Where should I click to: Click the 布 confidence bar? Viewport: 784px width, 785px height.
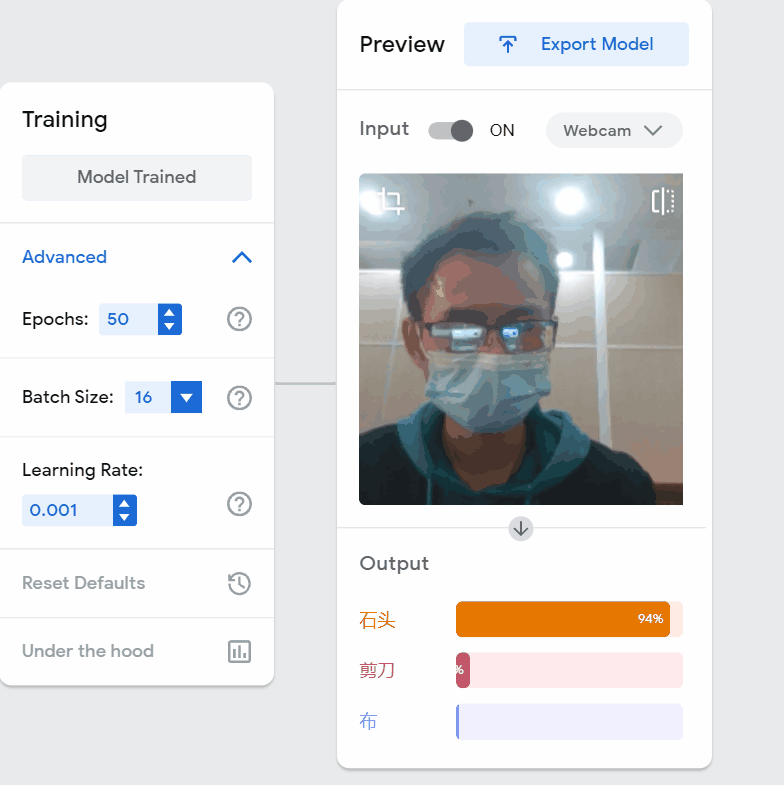[569, 721]
